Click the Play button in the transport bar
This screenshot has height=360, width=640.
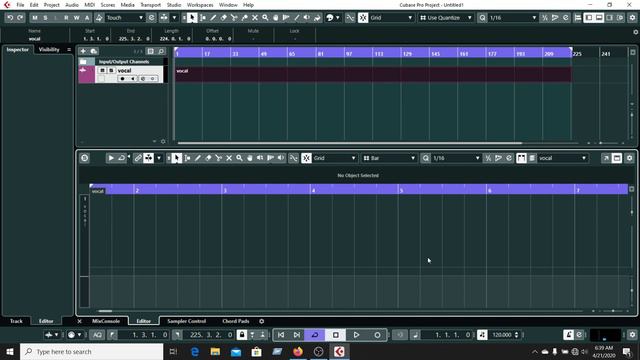[x=356, y=335]
